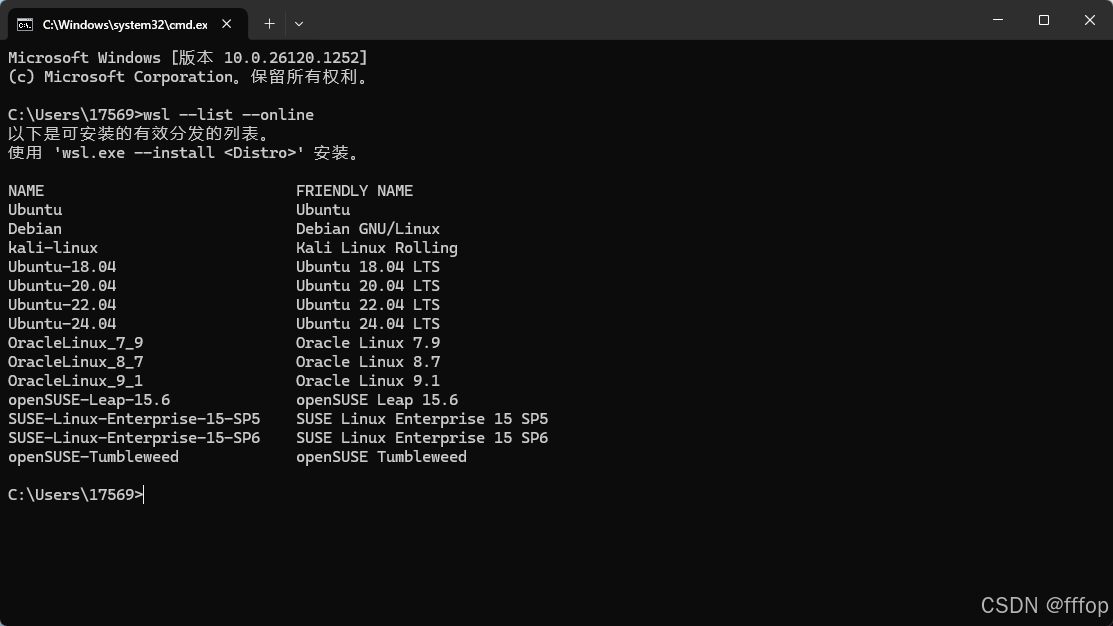Click the blinking cursor after C:\Users\17569>
Viewport: 1113px width, 626px height.
(x=142, y=494)
